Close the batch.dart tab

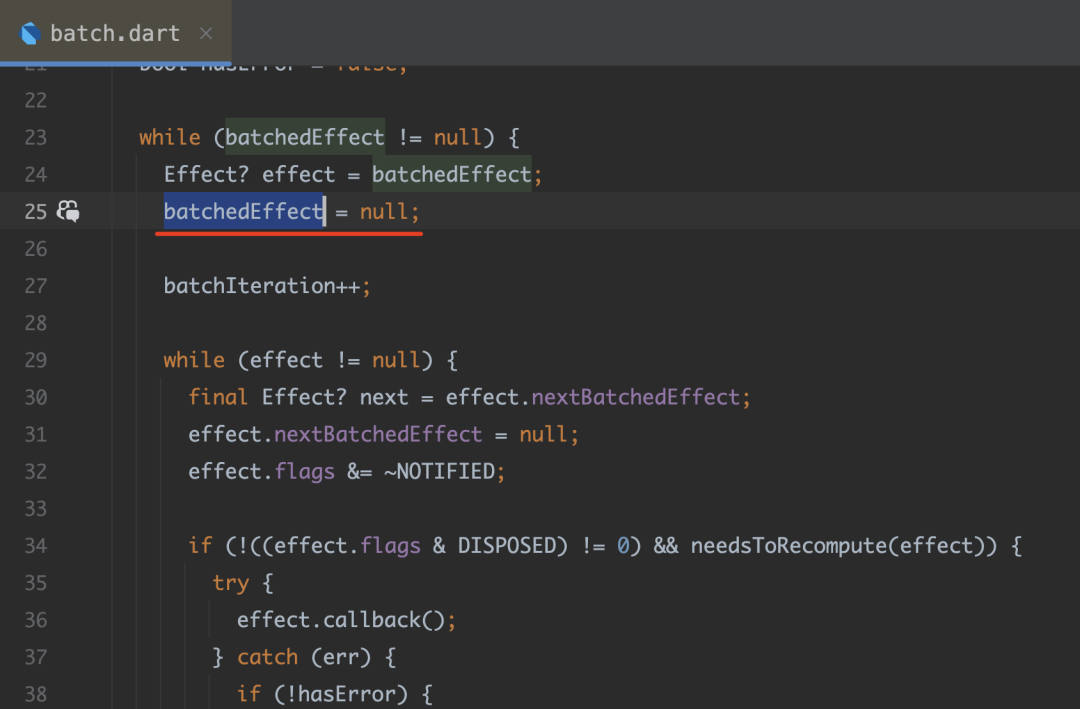[206, 33]
